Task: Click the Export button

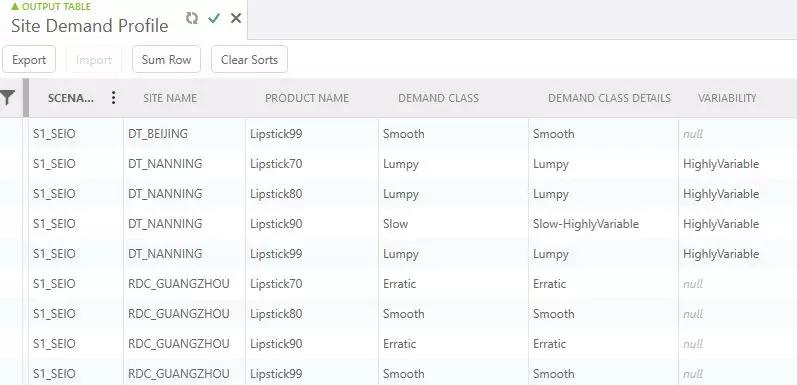Action: (29, 60)
